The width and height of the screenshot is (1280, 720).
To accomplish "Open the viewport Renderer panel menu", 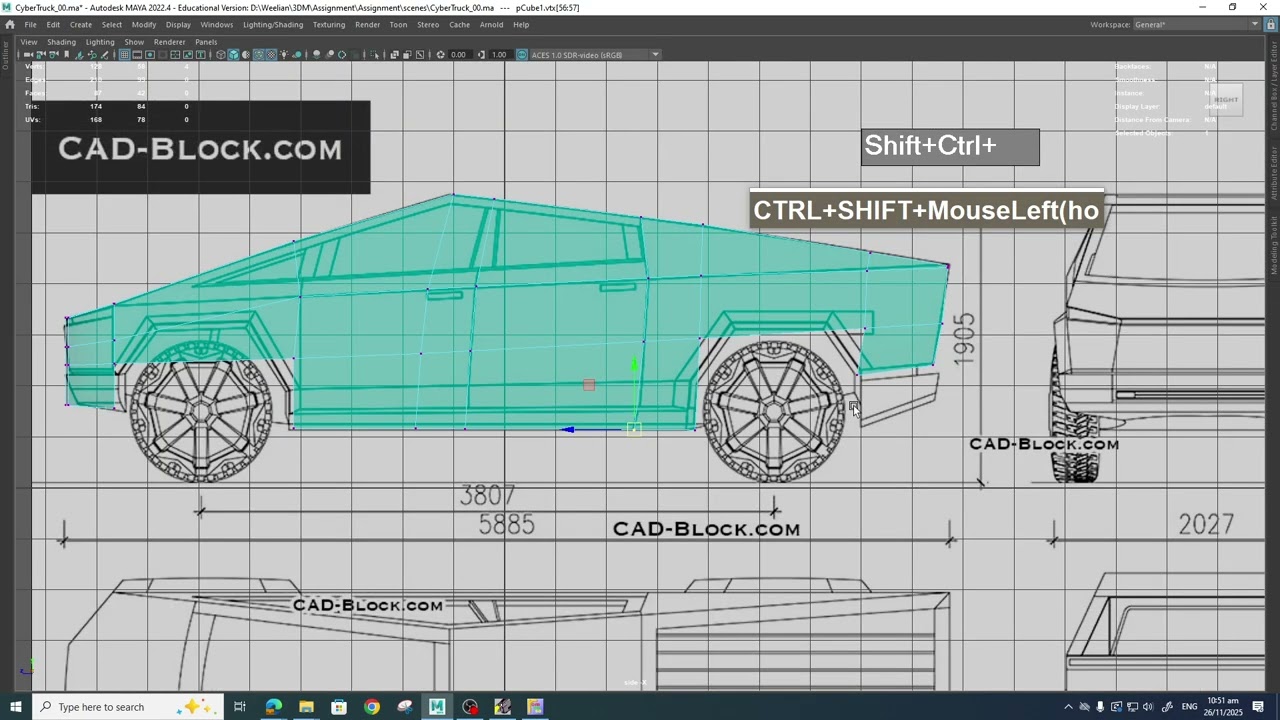I will coord(169,42).
